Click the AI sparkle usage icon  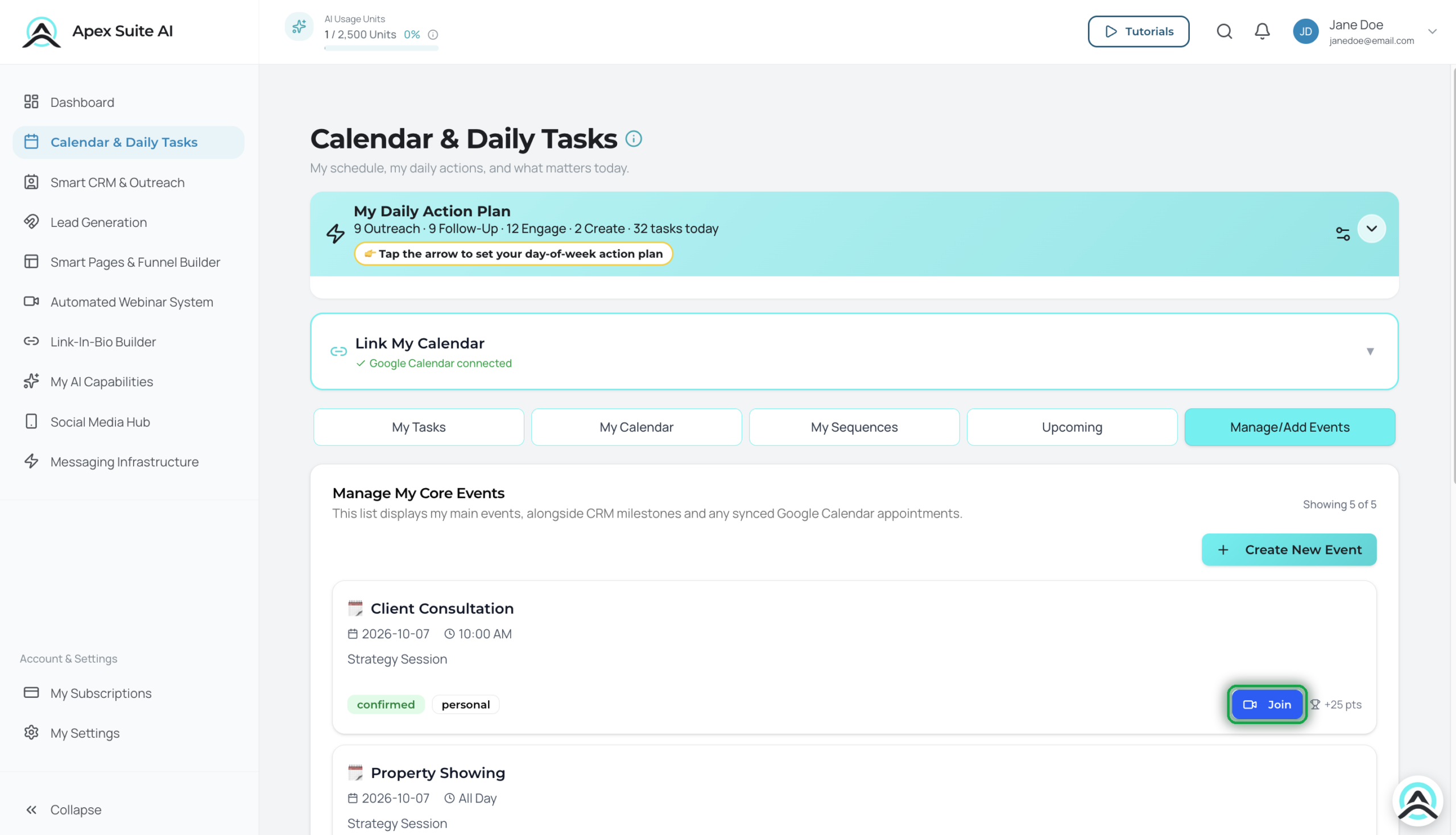tap(299, 26)
